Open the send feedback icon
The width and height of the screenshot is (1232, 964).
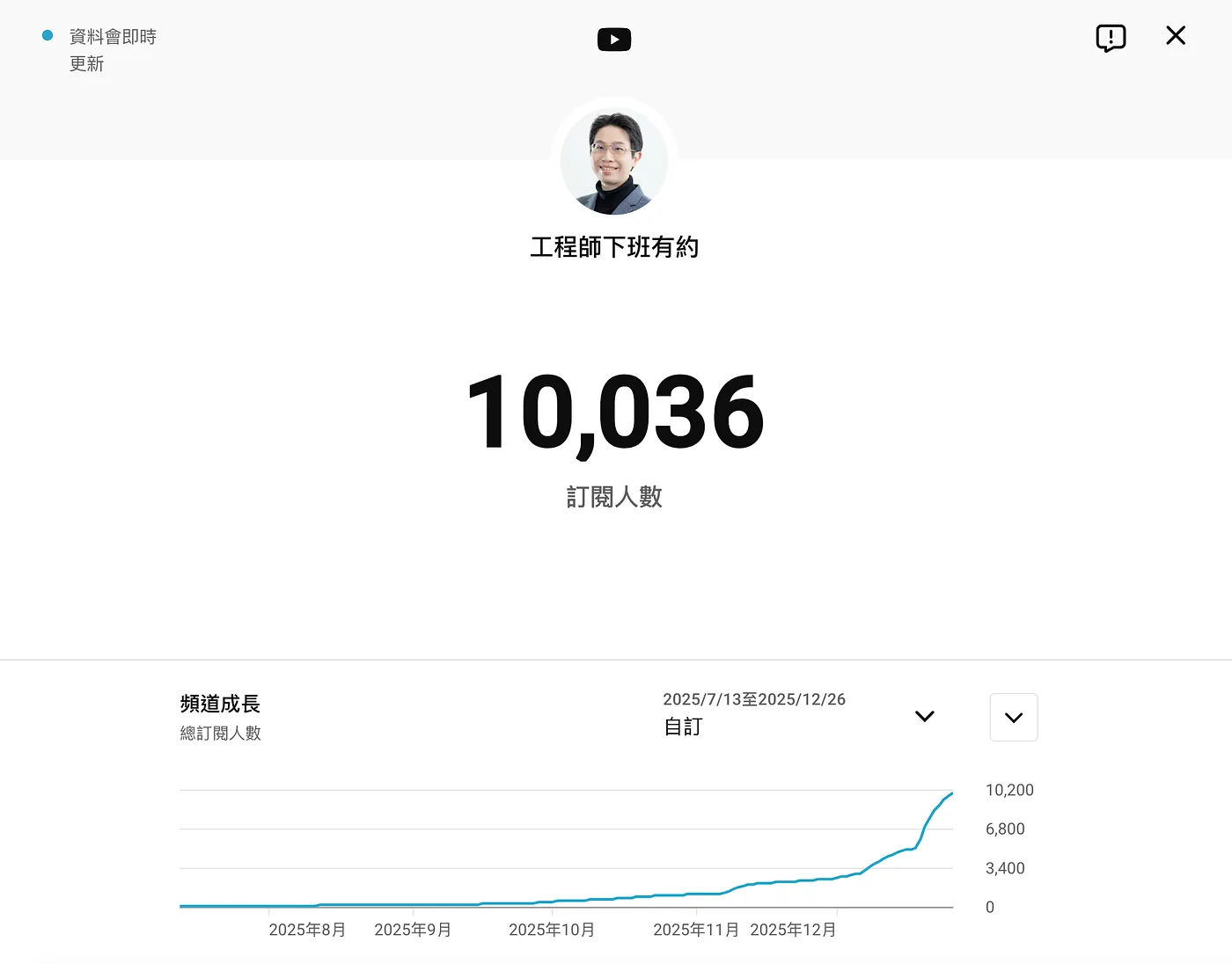click(x=1111, y=38)
